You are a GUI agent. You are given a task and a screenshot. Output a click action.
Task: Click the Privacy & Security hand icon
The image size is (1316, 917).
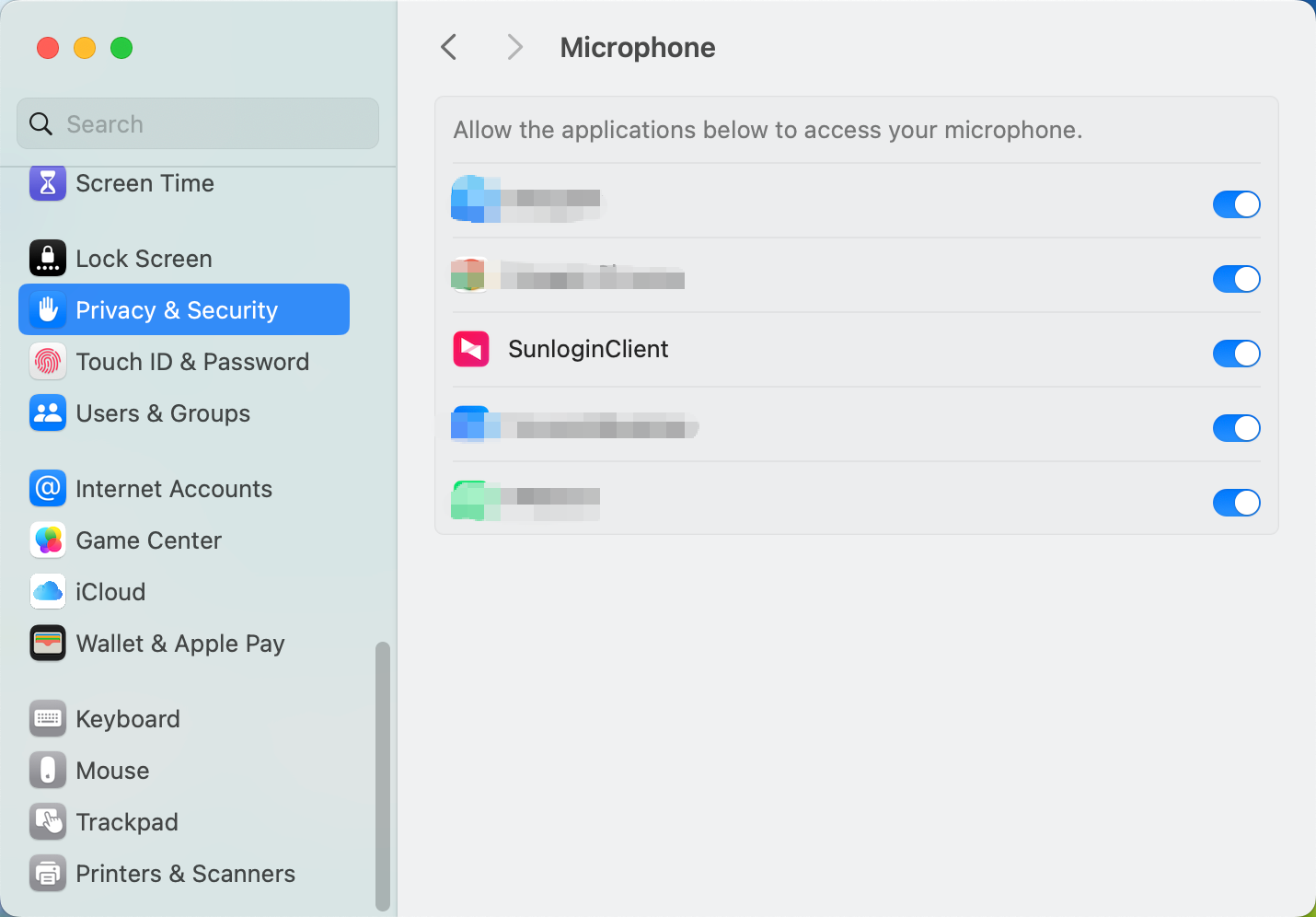[48, 309]
